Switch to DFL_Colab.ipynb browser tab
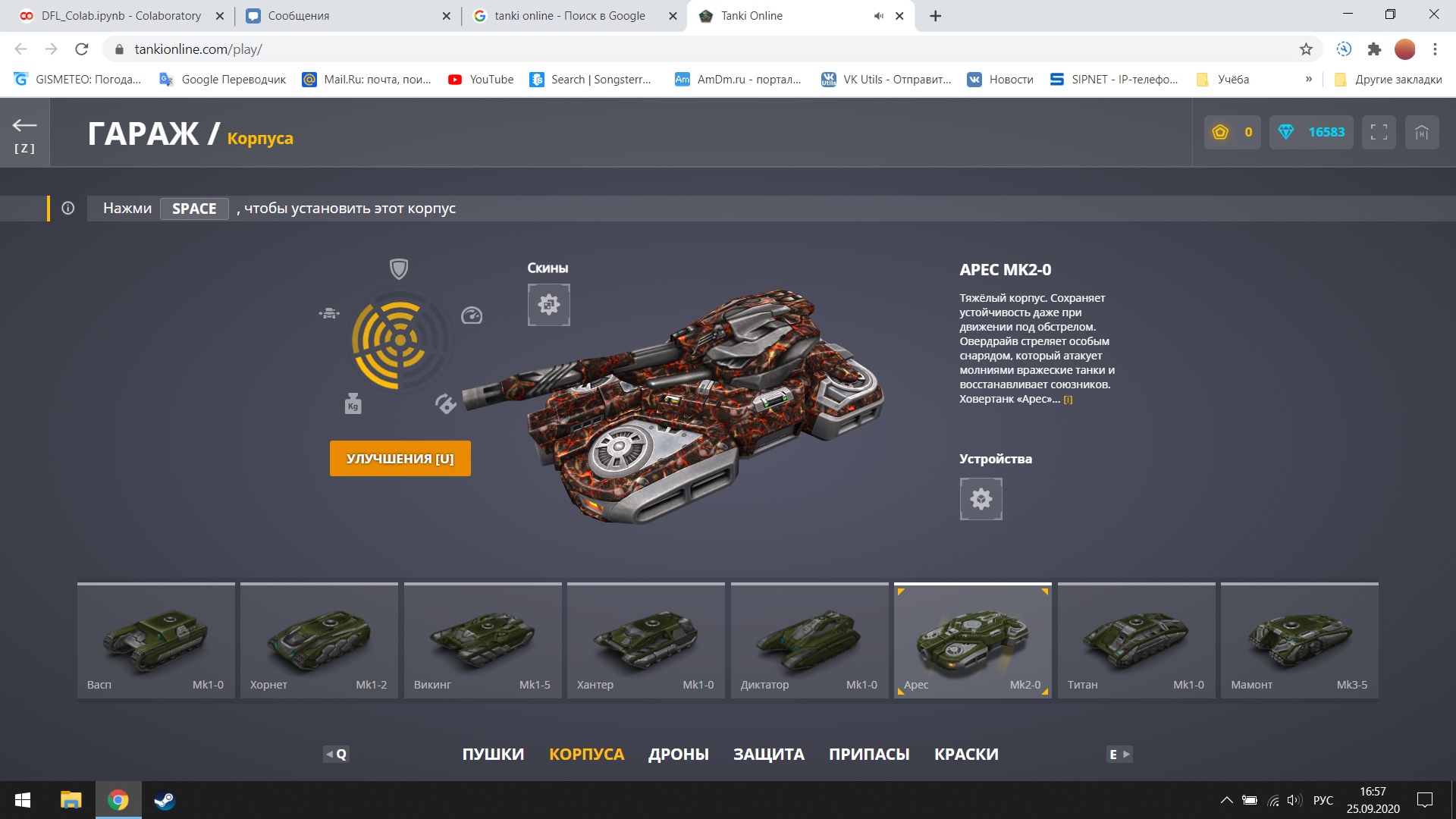 click(x=121, y=16)
